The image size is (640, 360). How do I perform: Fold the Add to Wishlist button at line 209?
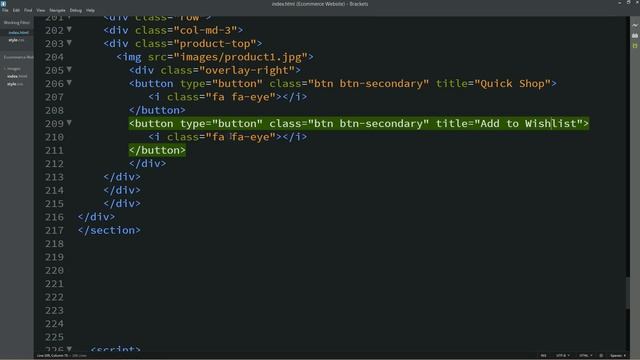[x=69, y=123]
